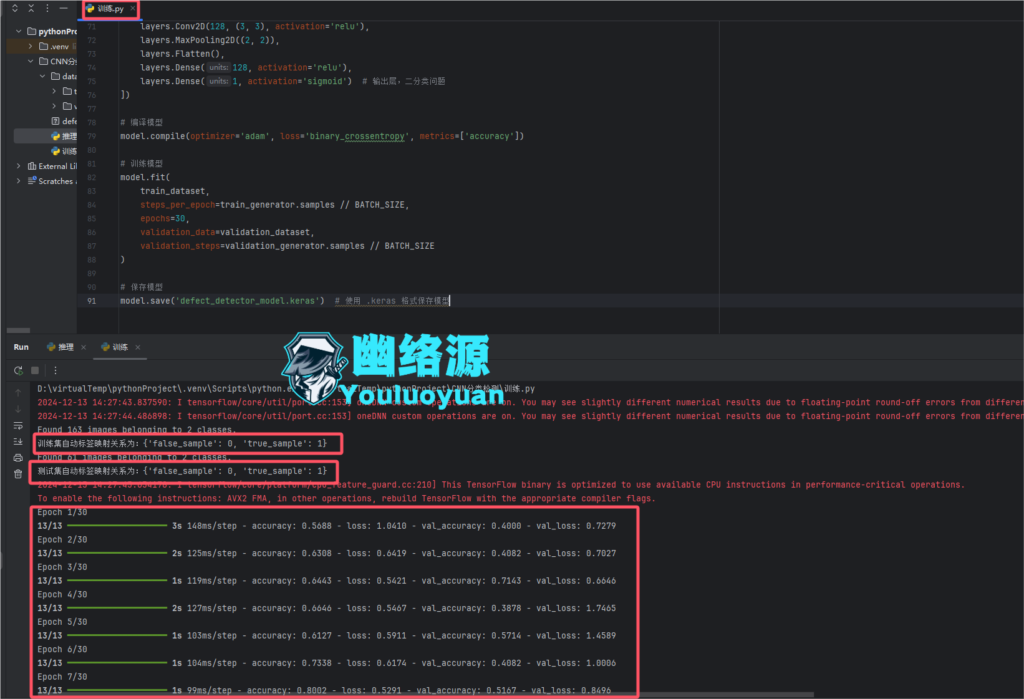
Task: Click the Run tool window label
Action: [21, 348]
